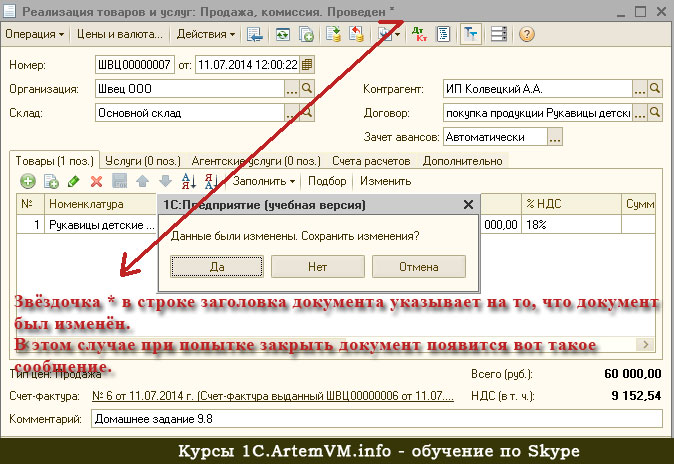Click the Зачет авансов field Автоматически
The height and width of the screenshot is (464, 674).
pos(495,137)
